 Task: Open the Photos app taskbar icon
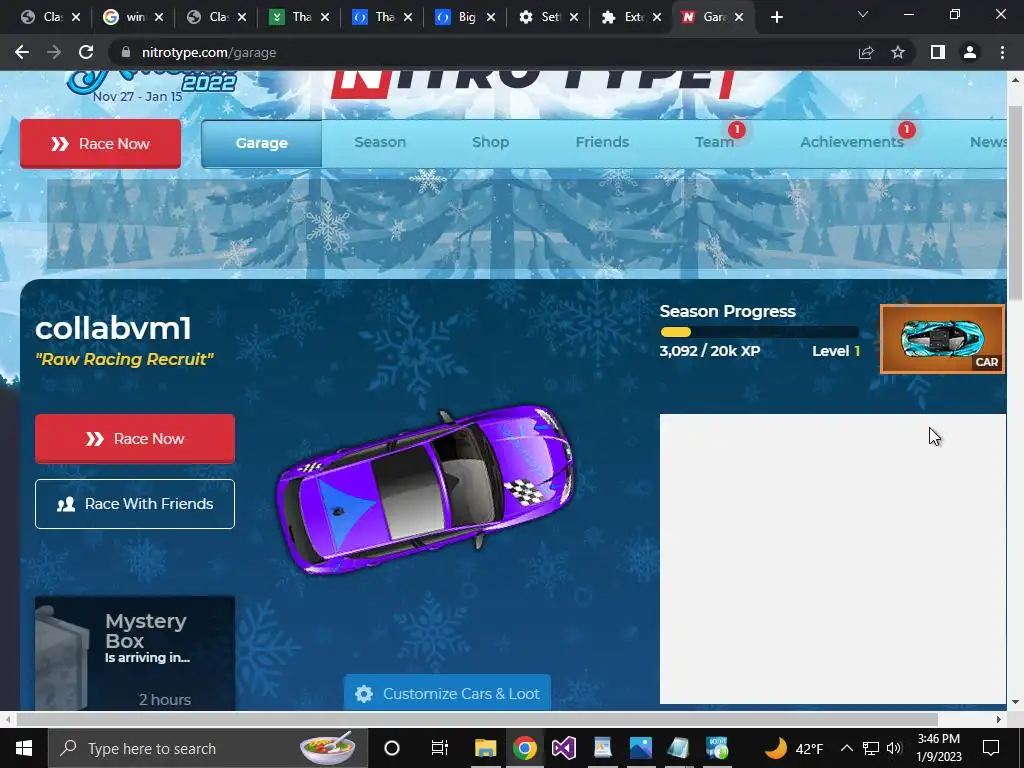point(641,748)
